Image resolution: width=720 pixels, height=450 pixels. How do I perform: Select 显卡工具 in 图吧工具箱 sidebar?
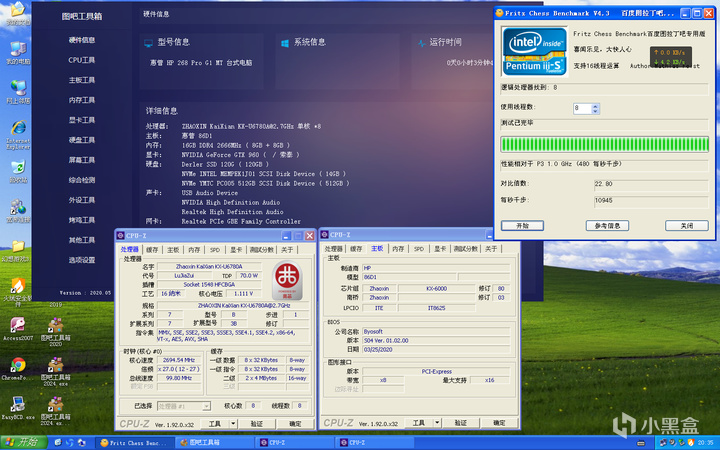click(82, 120)
